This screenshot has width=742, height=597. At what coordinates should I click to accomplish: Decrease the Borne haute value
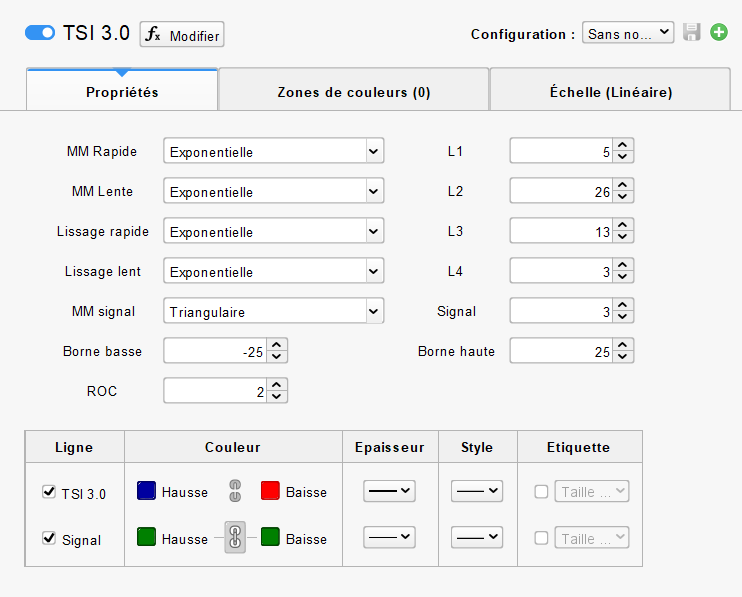(x=624, y=357)
